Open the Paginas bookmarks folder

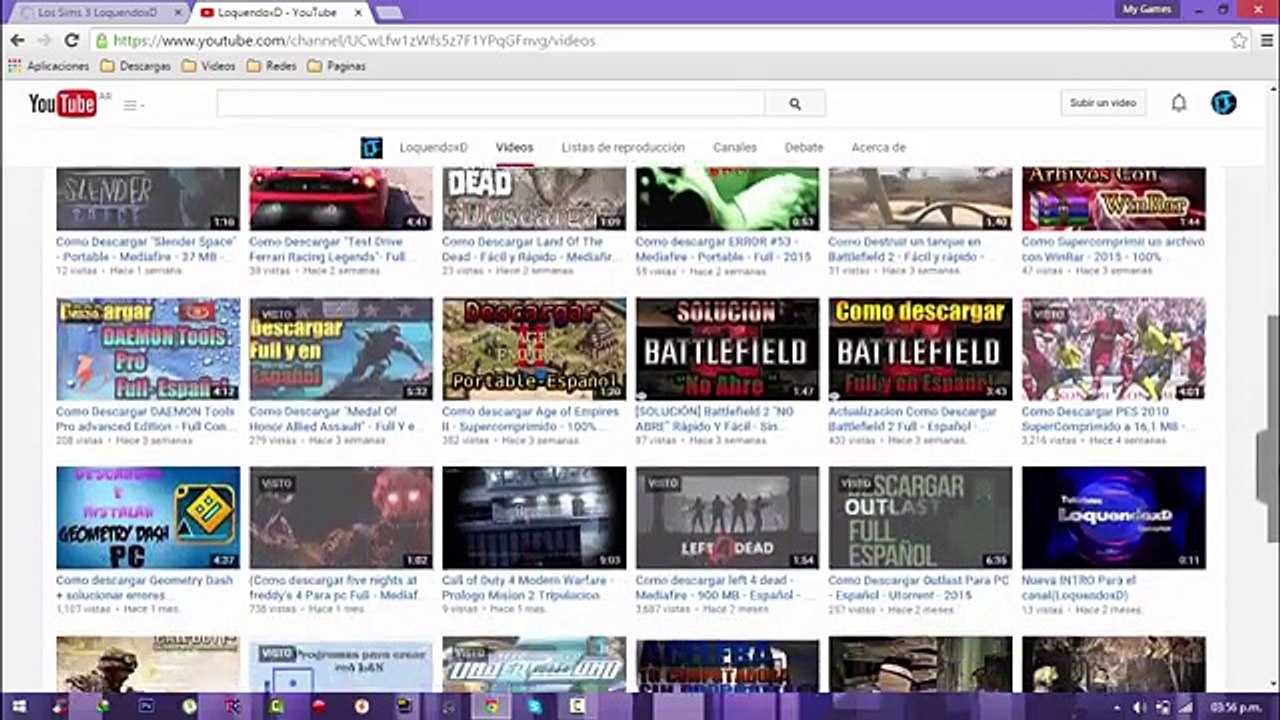336,66
